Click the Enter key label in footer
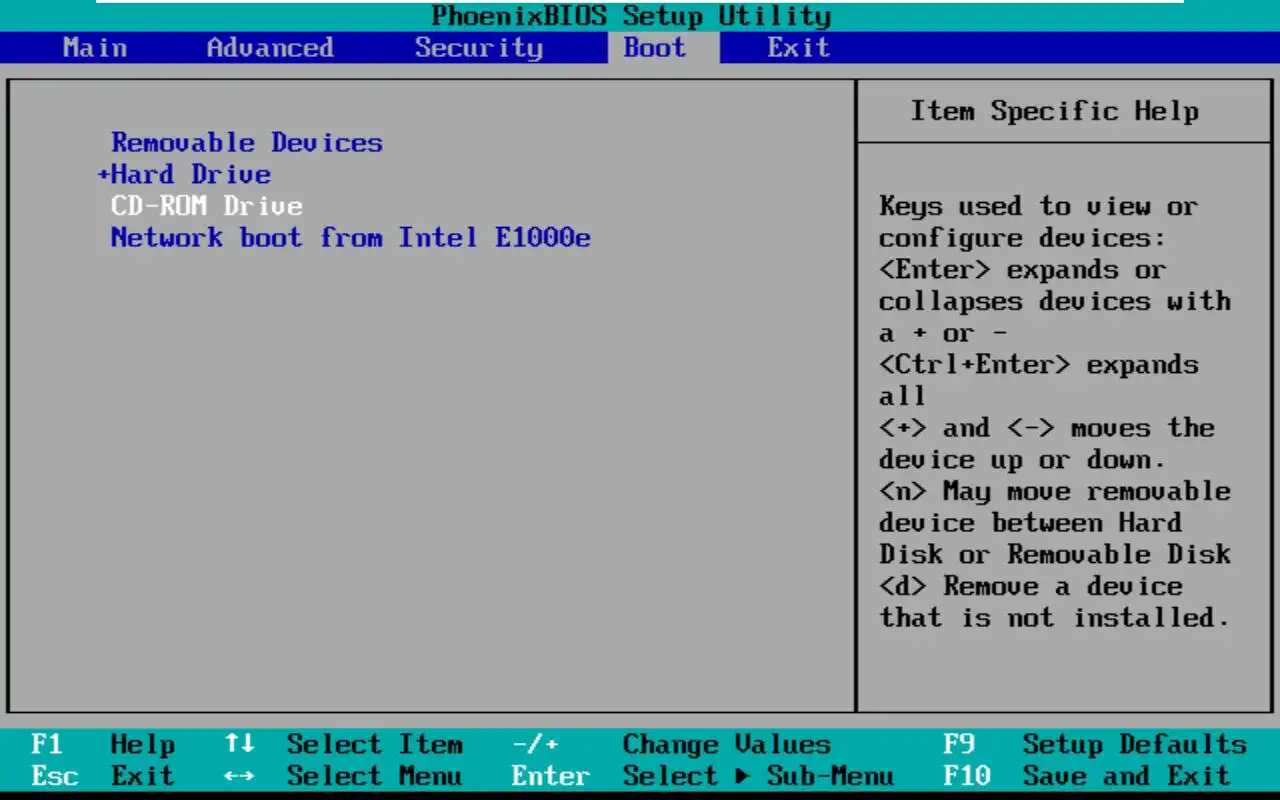This screenshot has width=1280, height=800. [551, 775]
